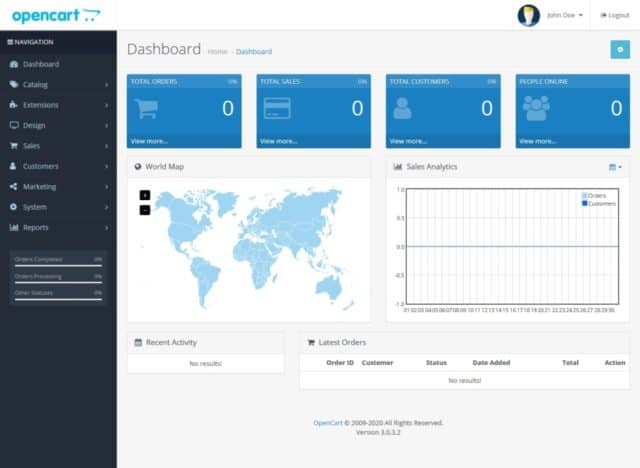This screenshot has height=468, width=640.
Task: Click the shopping cart icon in Total Orders
Action: click(146, 108)
